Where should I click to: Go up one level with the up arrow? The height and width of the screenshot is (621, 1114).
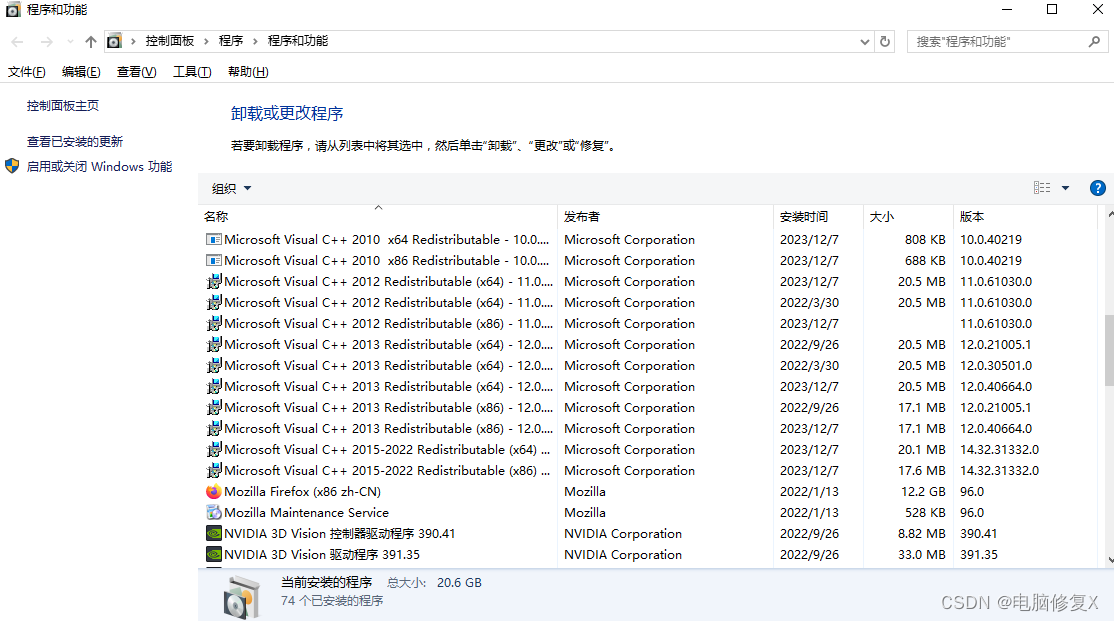click(90, 42)
